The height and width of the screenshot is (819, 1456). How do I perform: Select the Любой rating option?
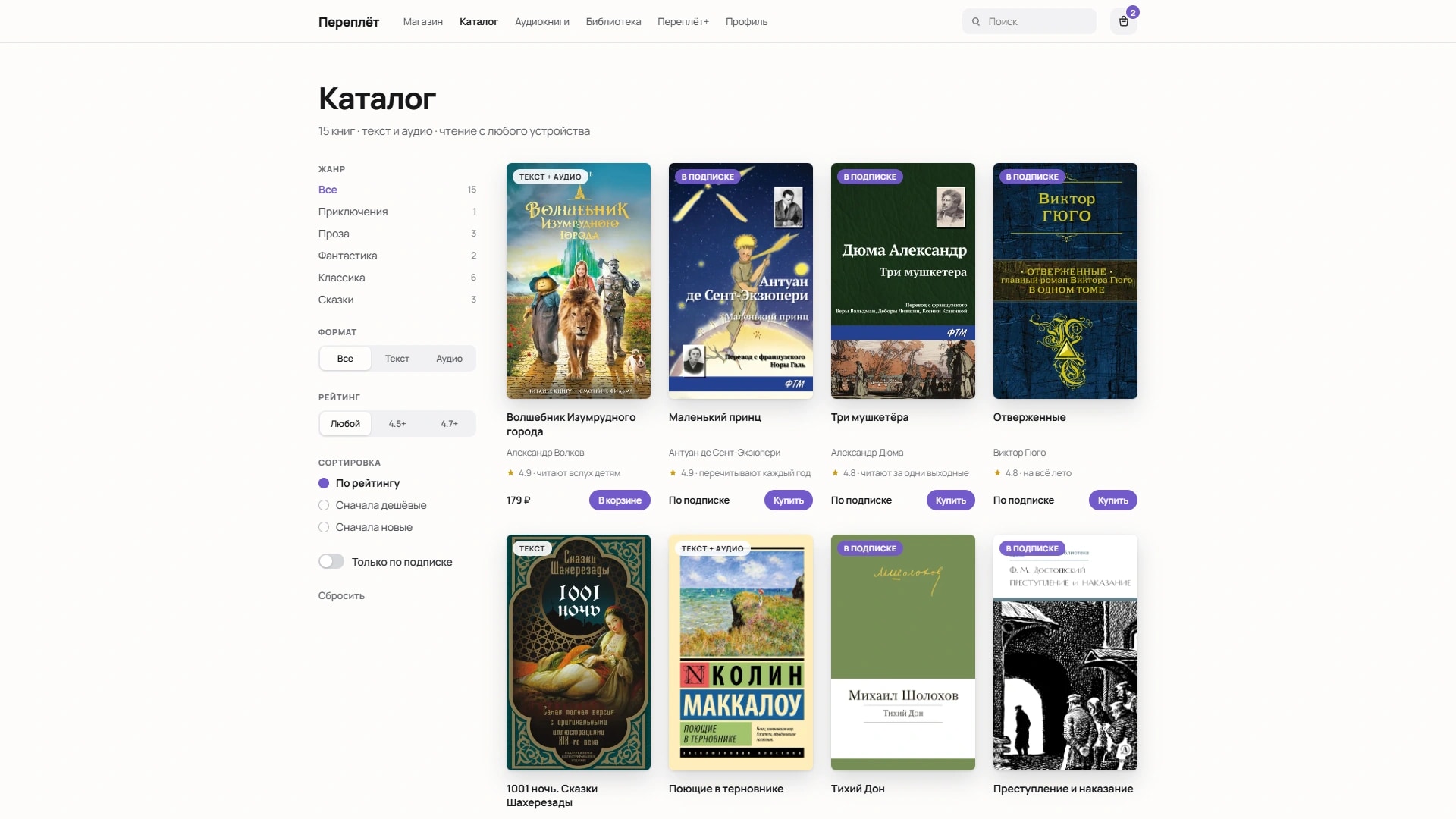click(x=345, y=424)
